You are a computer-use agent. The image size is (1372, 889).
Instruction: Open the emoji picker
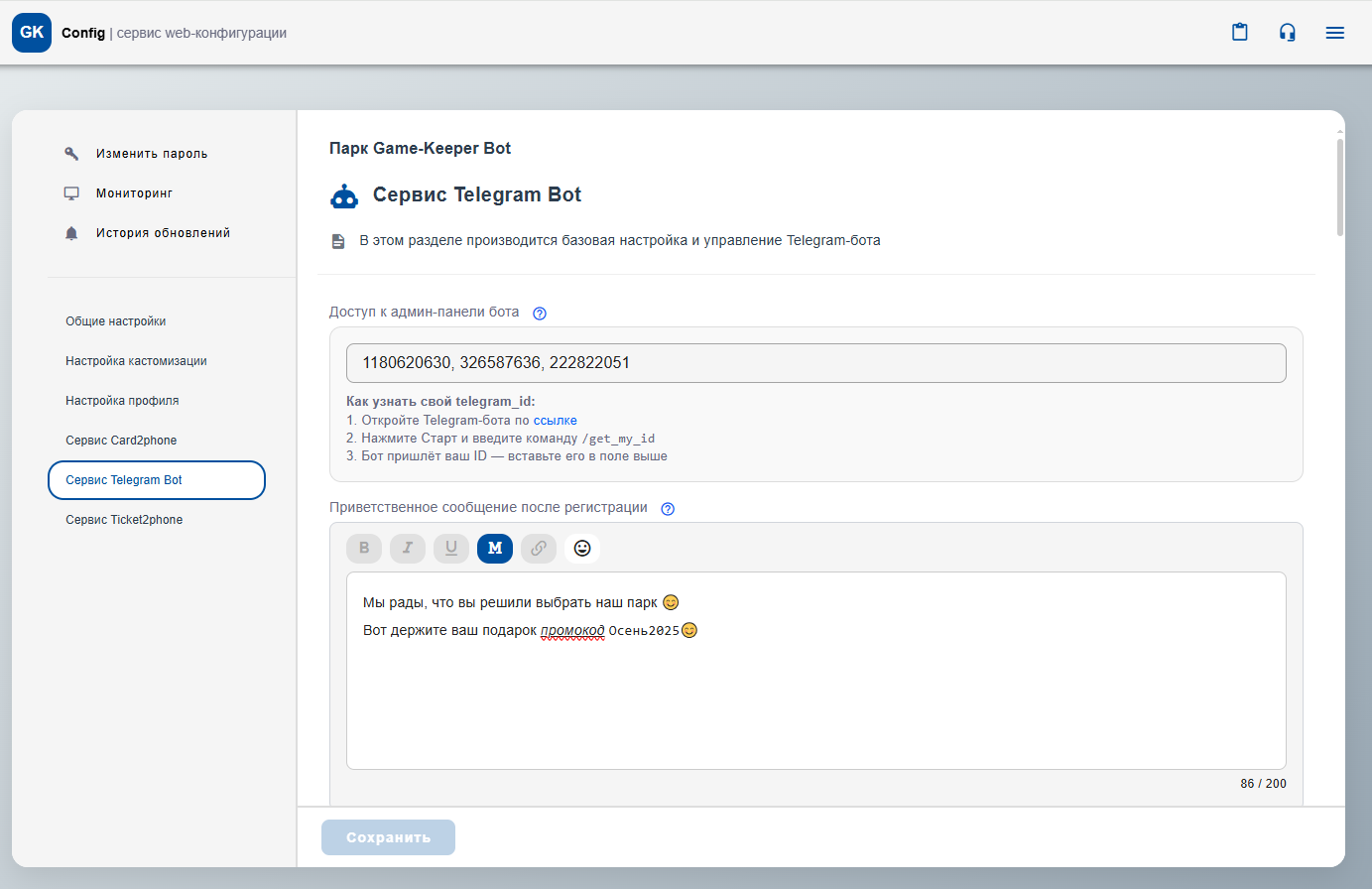point(582,549)
